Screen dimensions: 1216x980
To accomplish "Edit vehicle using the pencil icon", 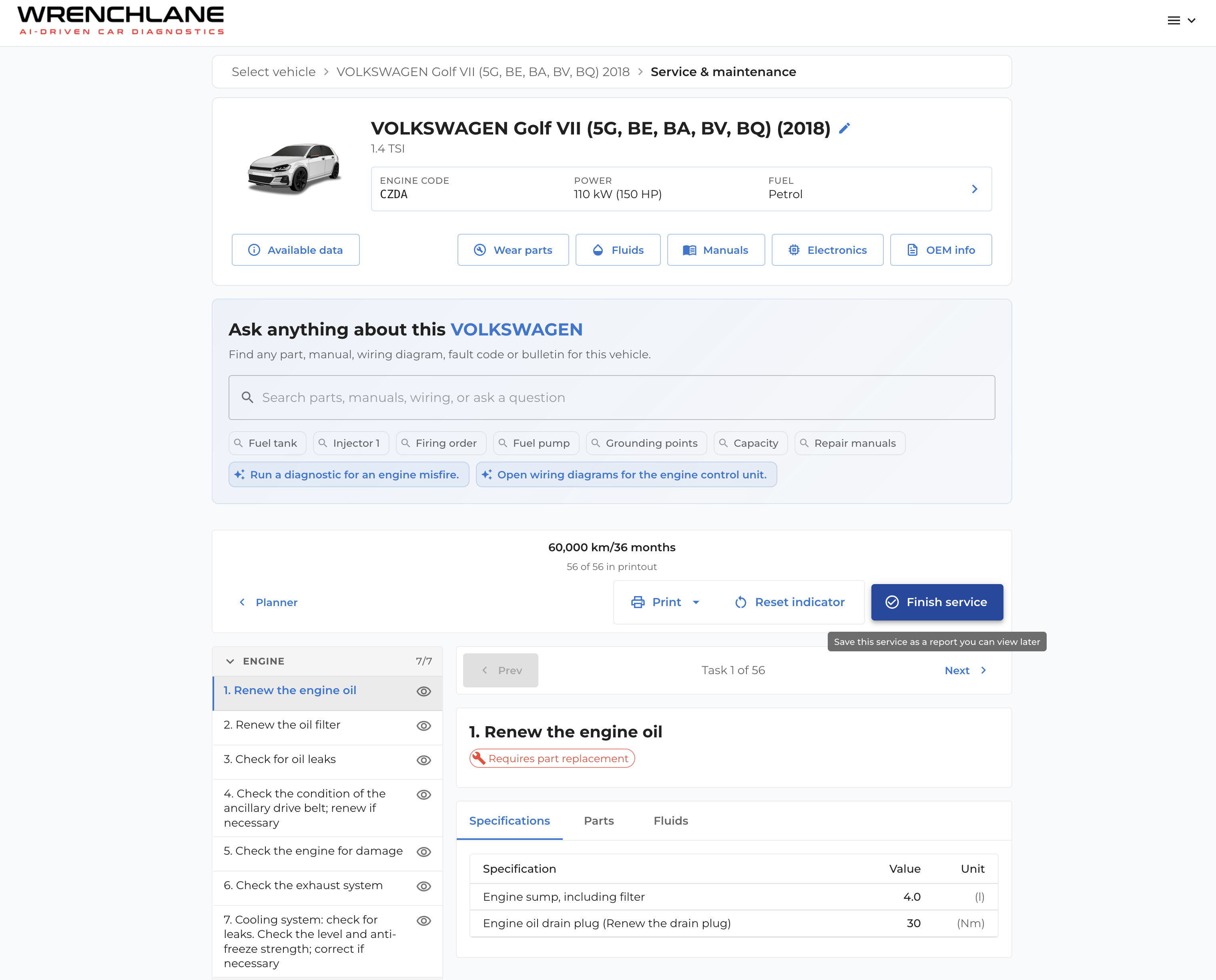I will pos(844,129).
